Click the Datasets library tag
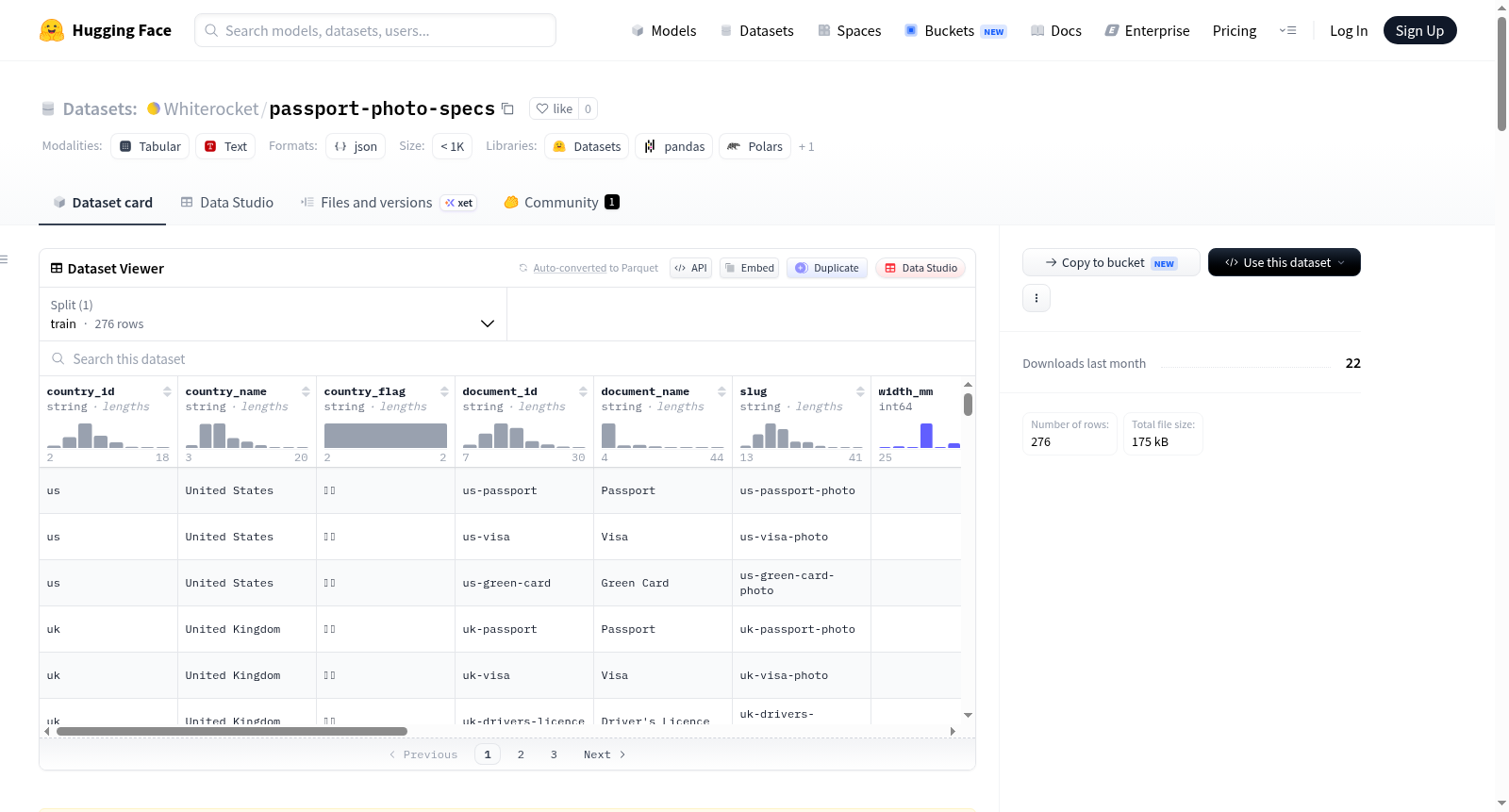This screenshot has height=812, width=1509. 587,146
